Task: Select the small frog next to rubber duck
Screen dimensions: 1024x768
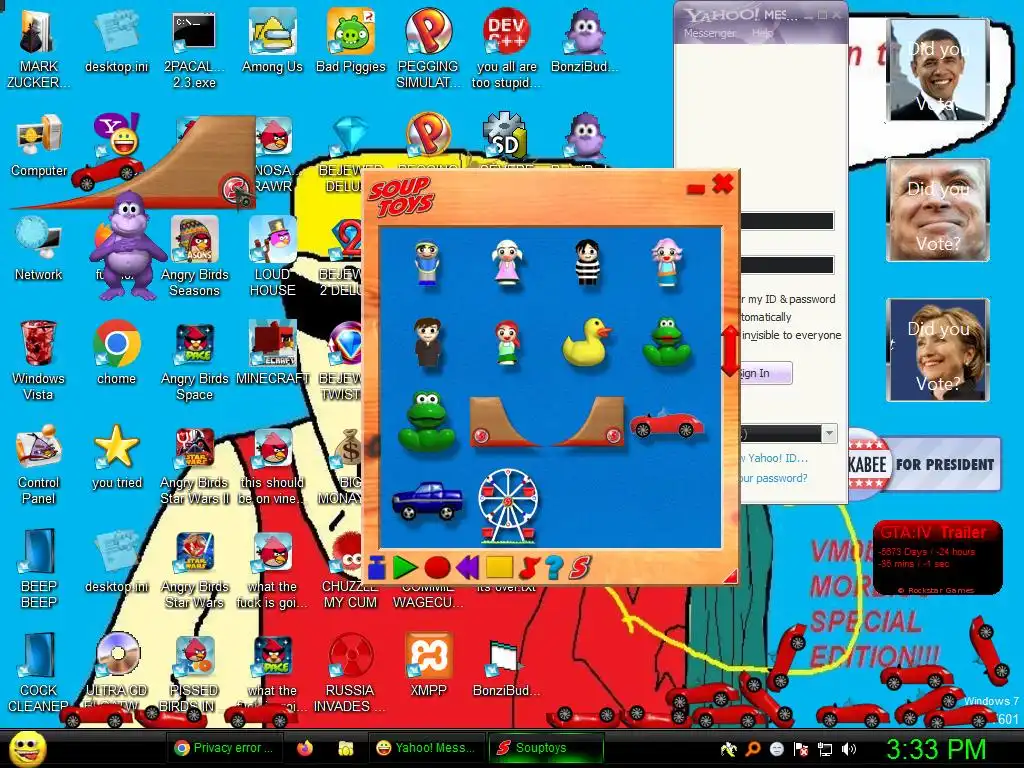Action: (x=667, y=342)
